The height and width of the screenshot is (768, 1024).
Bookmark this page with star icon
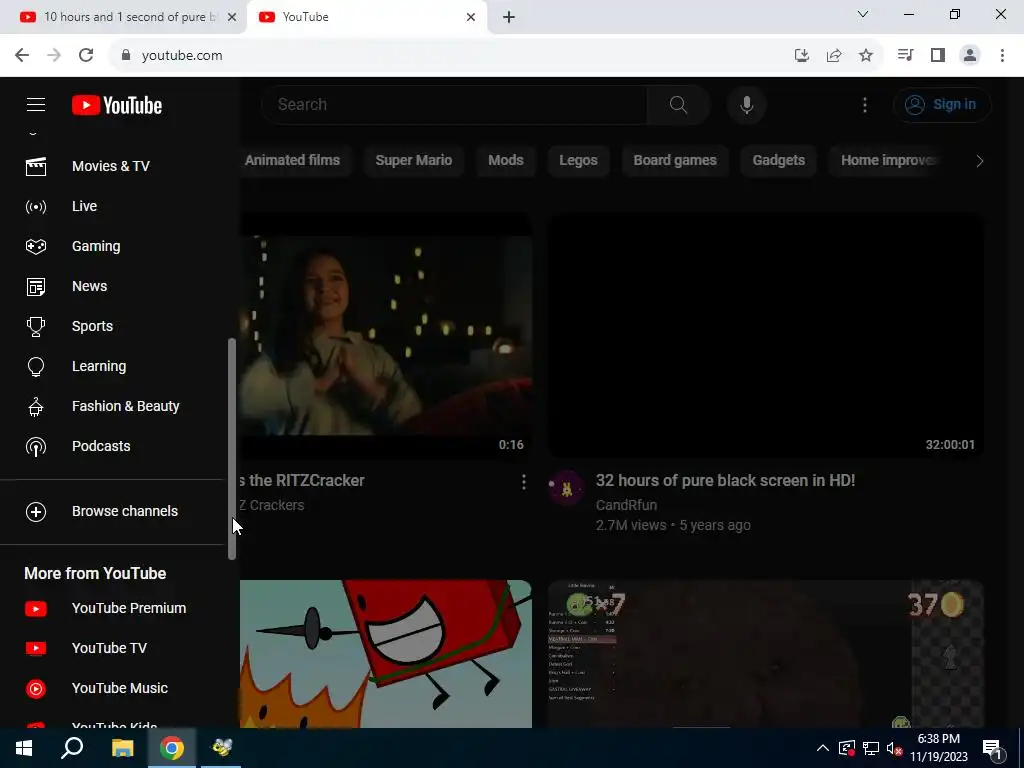click(x=866, y=56)
